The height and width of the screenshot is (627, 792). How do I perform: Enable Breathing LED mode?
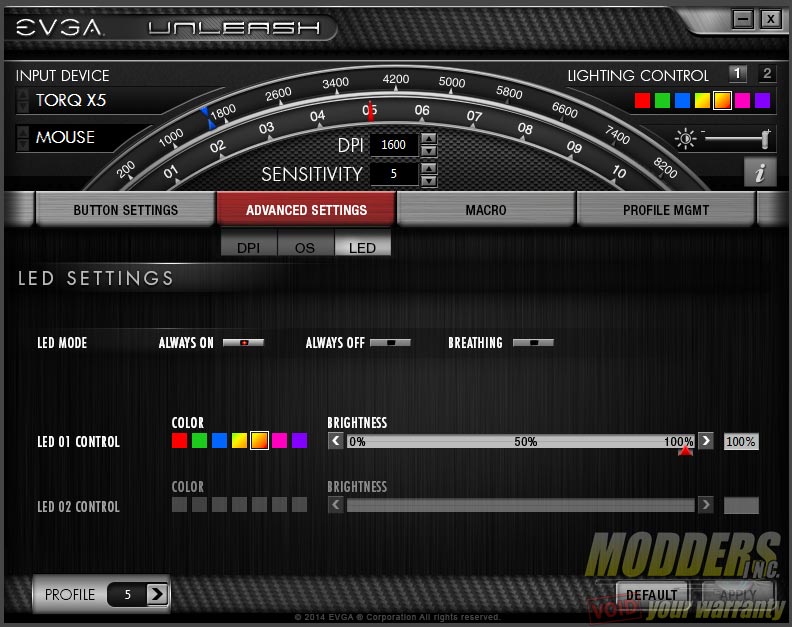click(533, 343)
